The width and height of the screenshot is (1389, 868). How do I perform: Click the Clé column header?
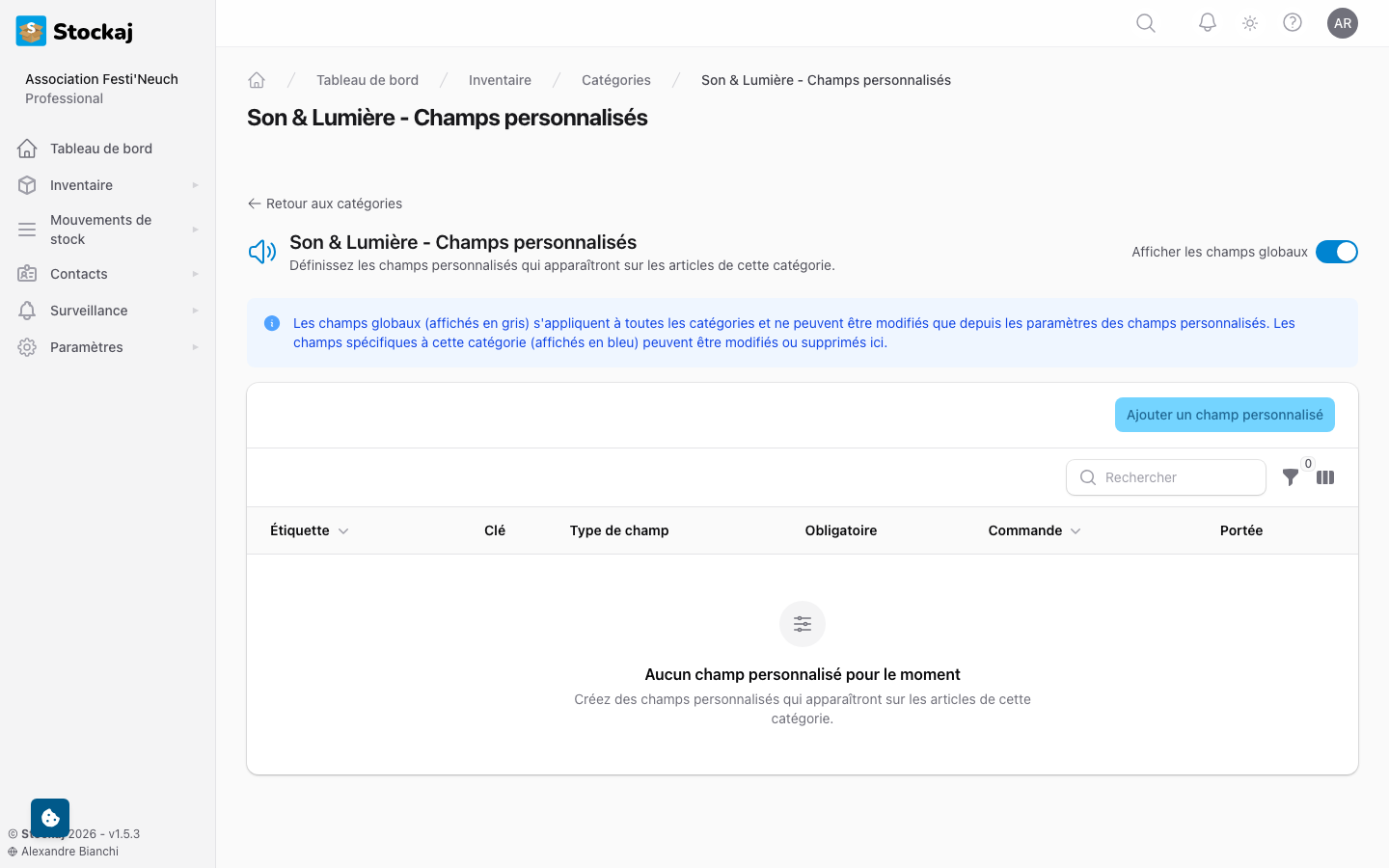(x=495, y=530)
